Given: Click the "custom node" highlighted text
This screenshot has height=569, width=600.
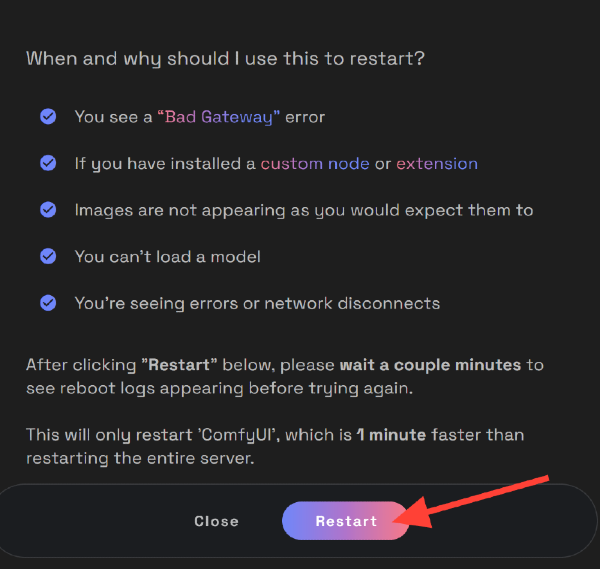Looking at the screenshot, I should tap(315, 164).
